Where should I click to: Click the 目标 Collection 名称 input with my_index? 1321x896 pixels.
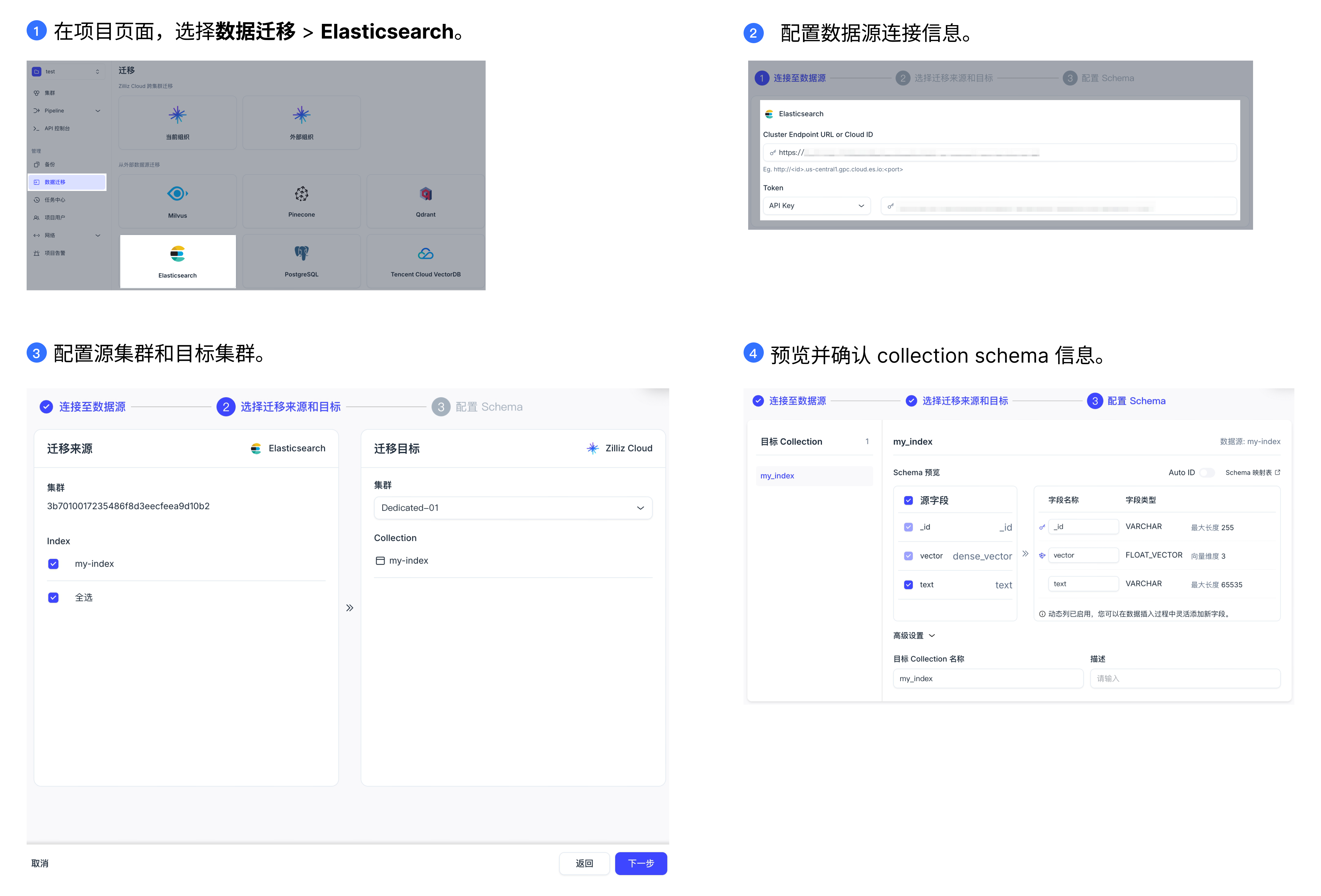[x=988, y=679]
